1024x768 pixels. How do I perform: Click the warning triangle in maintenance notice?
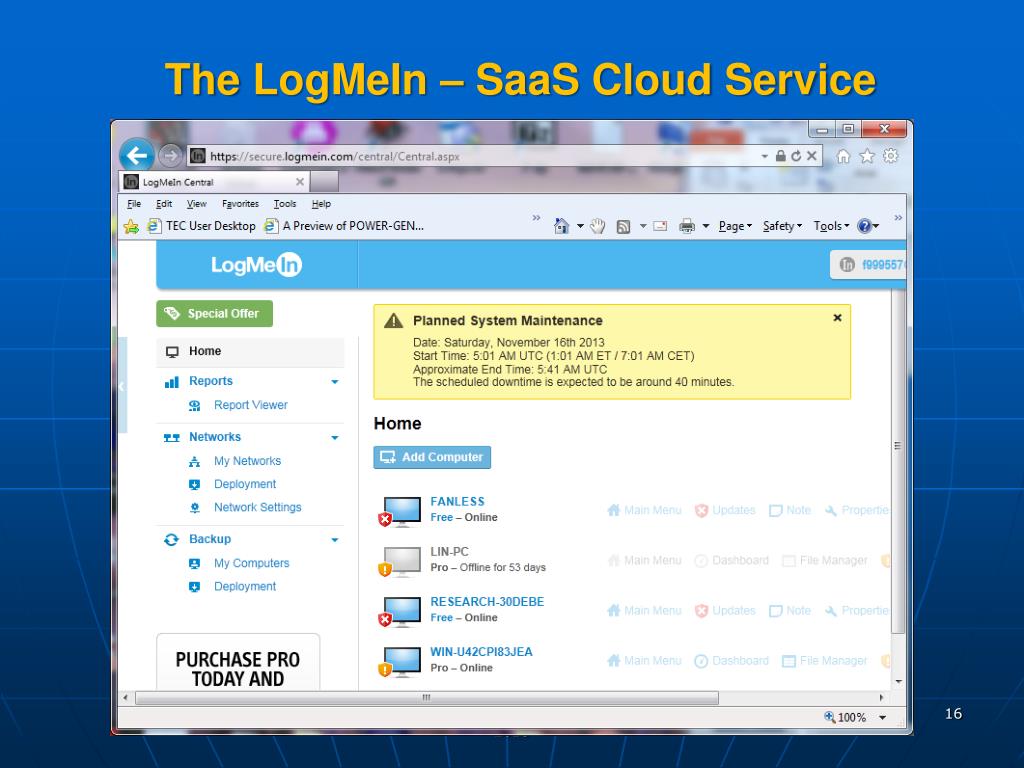pos(394,321)
